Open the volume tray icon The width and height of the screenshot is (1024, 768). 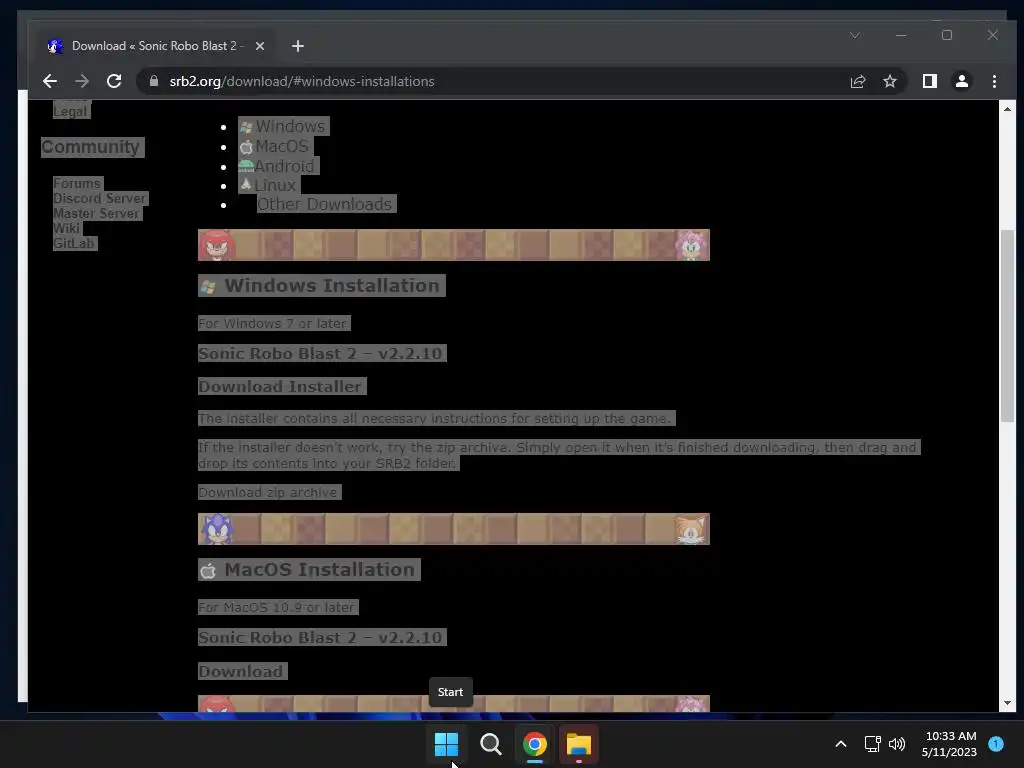point(897,744)
